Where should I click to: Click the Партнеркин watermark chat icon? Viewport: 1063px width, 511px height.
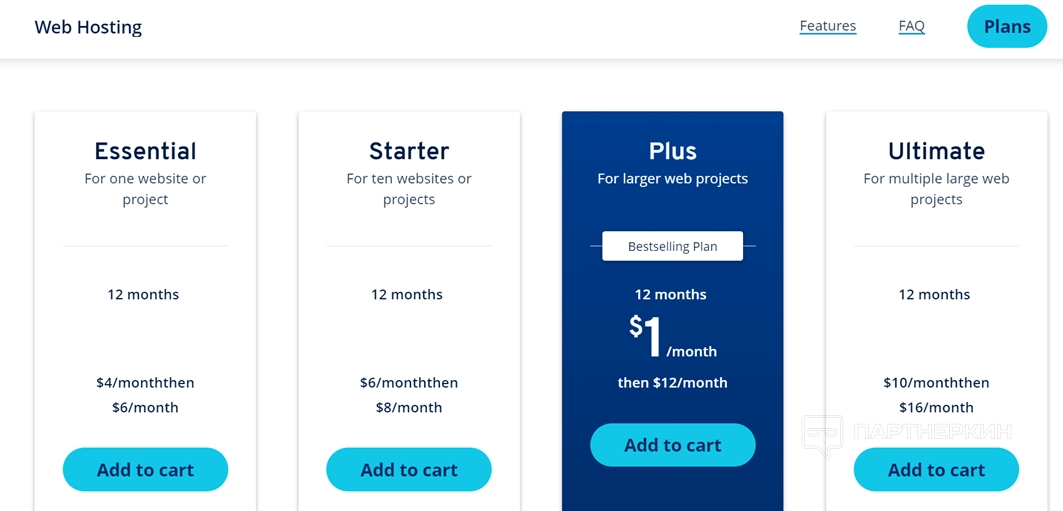(822, 436)
